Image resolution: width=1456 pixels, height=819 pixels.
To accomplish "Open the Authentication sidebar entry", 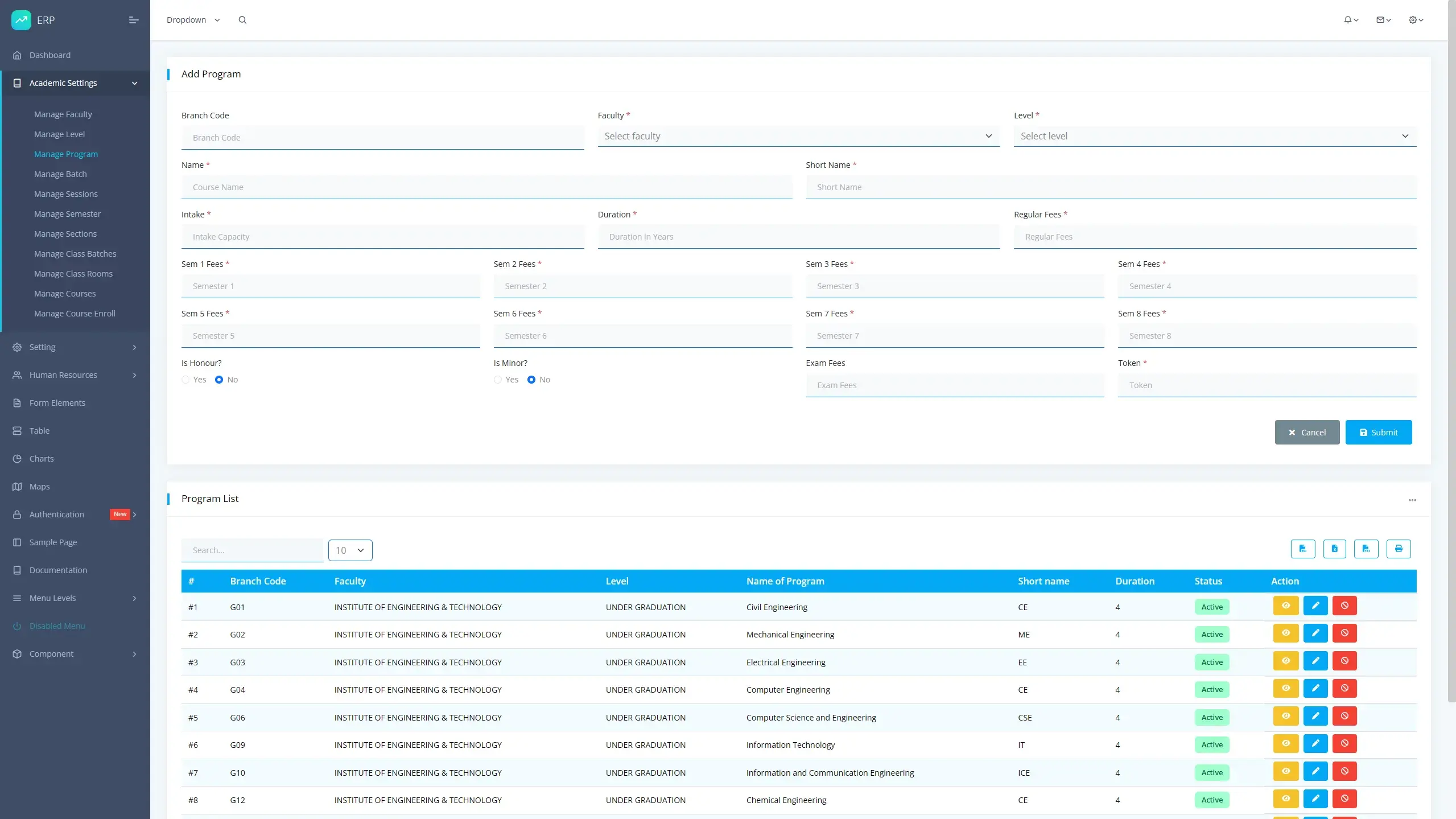I will pos(76,515).
